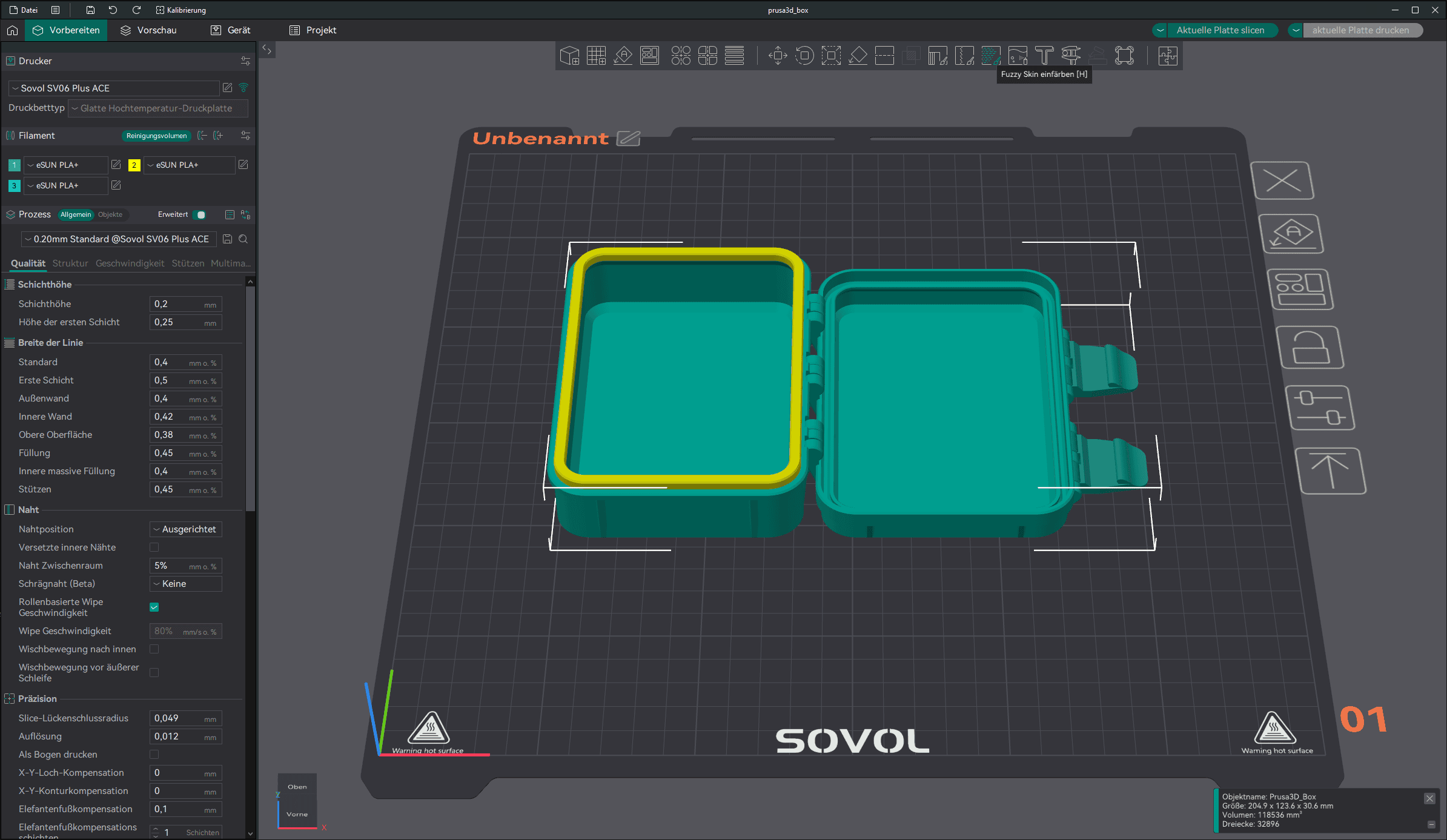This screenshot has width=1447, height=840.
Task: Select the Fuzzy Skin painting tool
Action: [x=991, y=56]
